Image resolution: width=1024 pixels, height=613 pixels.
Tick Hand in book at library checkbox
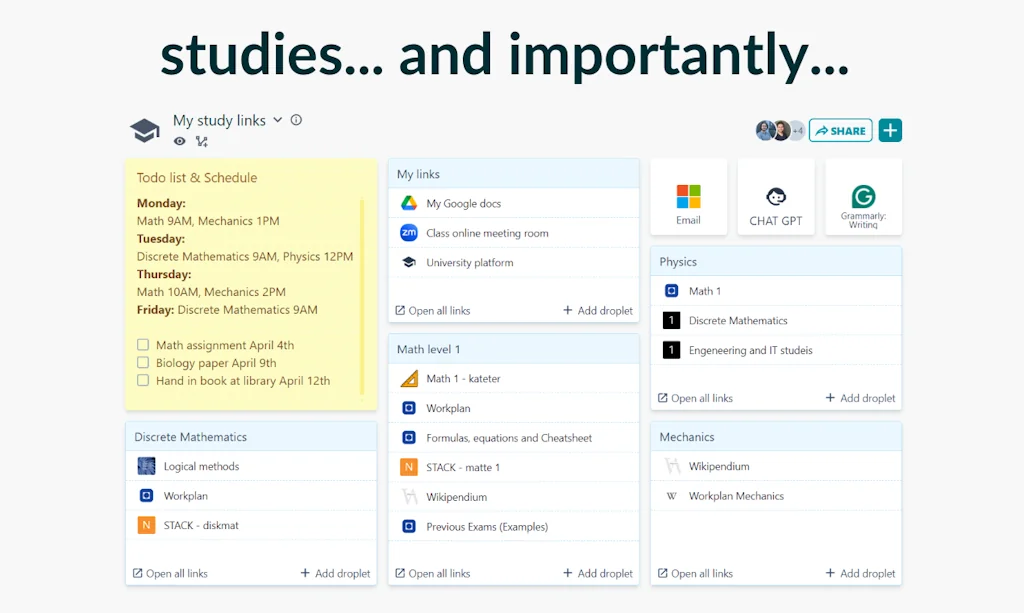[143, 380]
